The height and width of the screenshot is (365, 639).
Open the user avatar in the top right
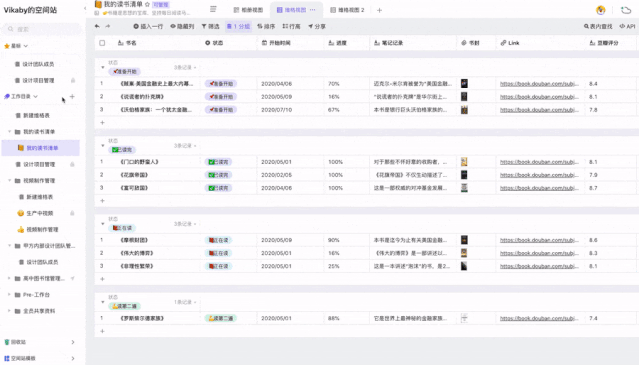(601, 10)
